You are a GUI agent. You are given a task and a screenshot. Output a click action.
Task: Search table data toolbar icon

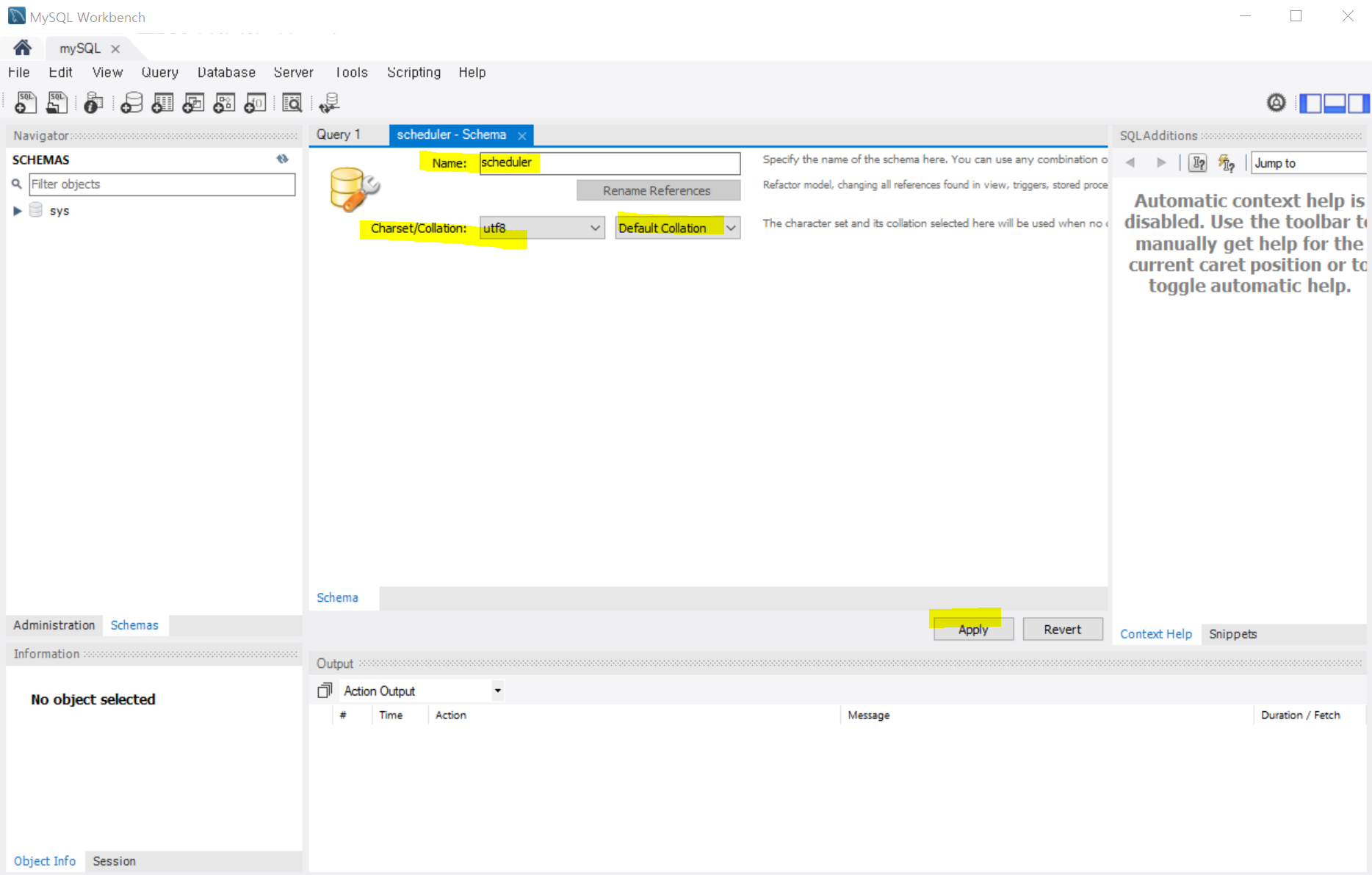292,103
